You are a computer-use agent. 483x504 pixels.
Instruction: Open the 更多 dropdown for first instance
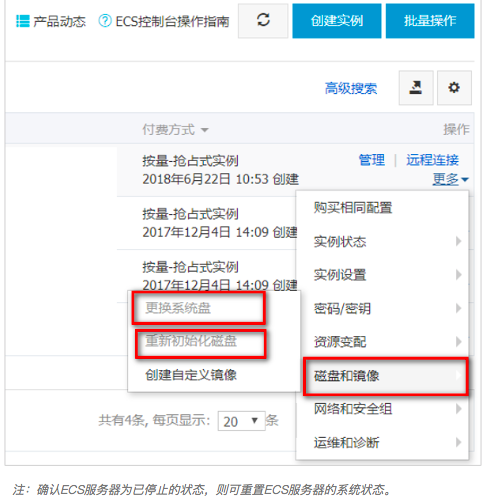click(x=450, y=179)
